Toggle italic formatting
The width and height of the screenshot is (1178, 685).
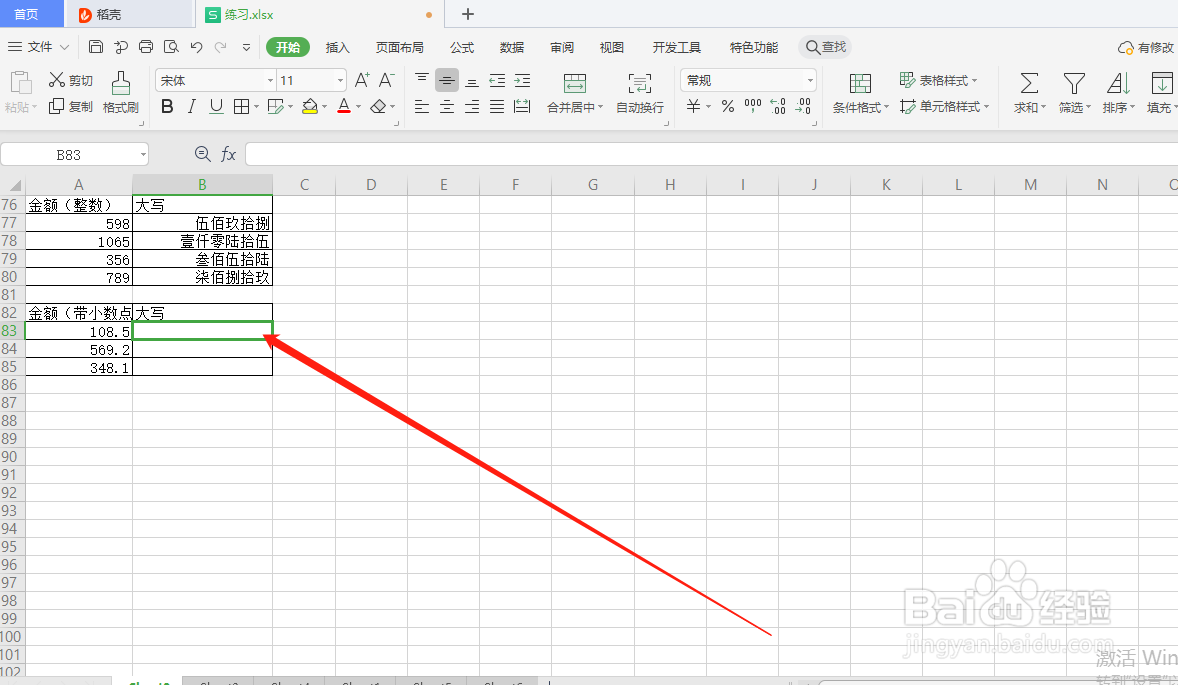[191, 107]
